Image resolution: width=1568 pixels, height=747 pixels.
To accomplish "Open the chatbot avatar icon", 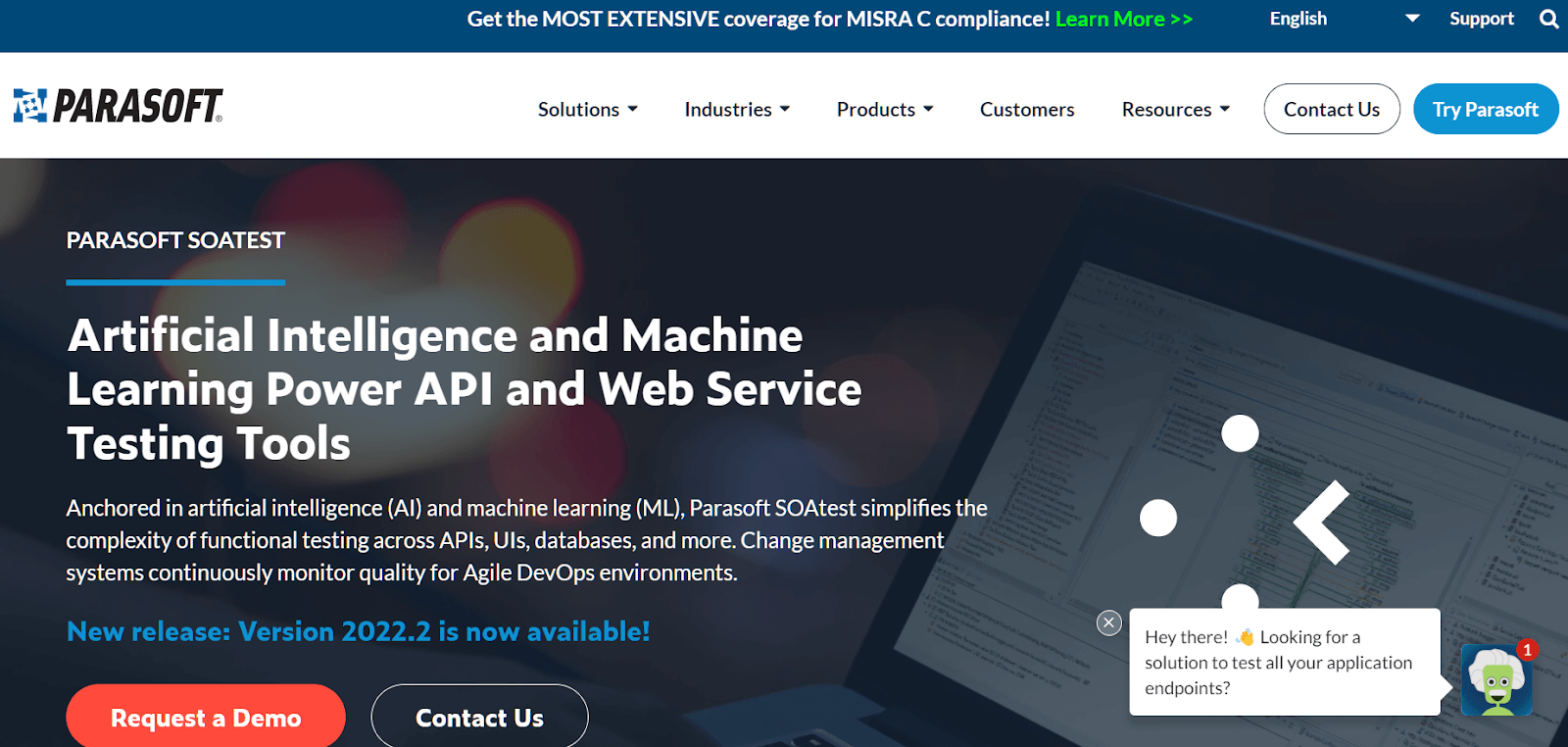I will (x=1495, y=681).
